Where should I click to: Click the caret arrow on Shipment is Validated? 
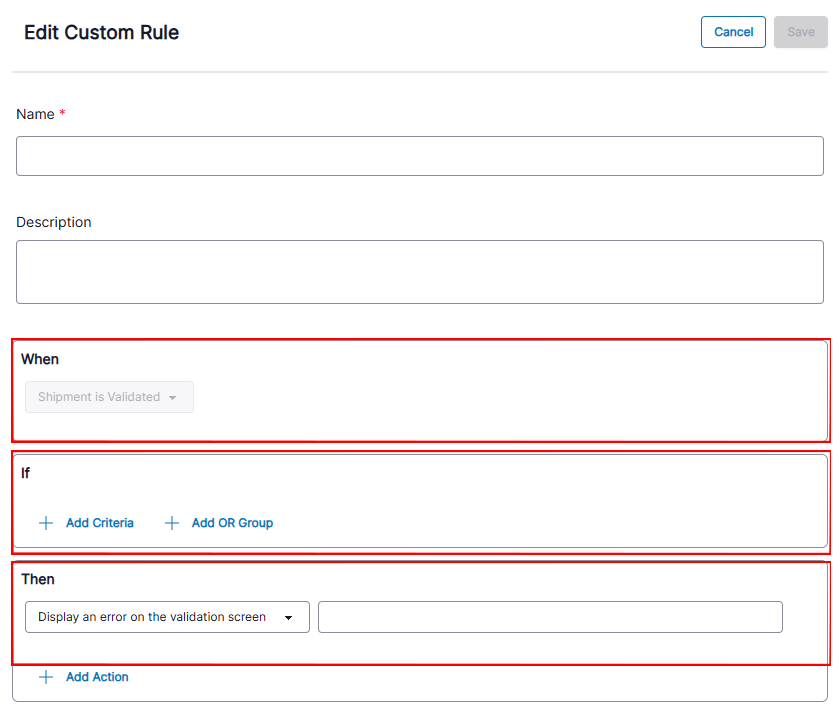173,398
